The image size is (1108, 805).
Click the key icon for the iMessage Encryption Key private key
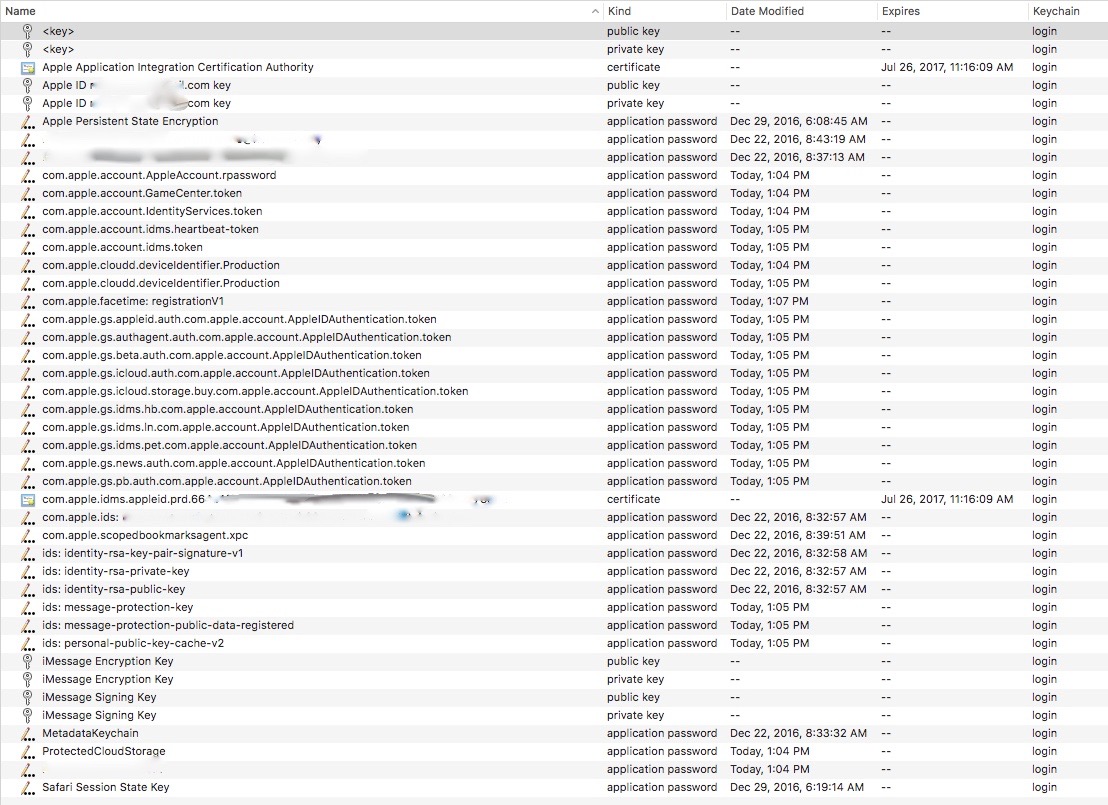tap(28, 679)
